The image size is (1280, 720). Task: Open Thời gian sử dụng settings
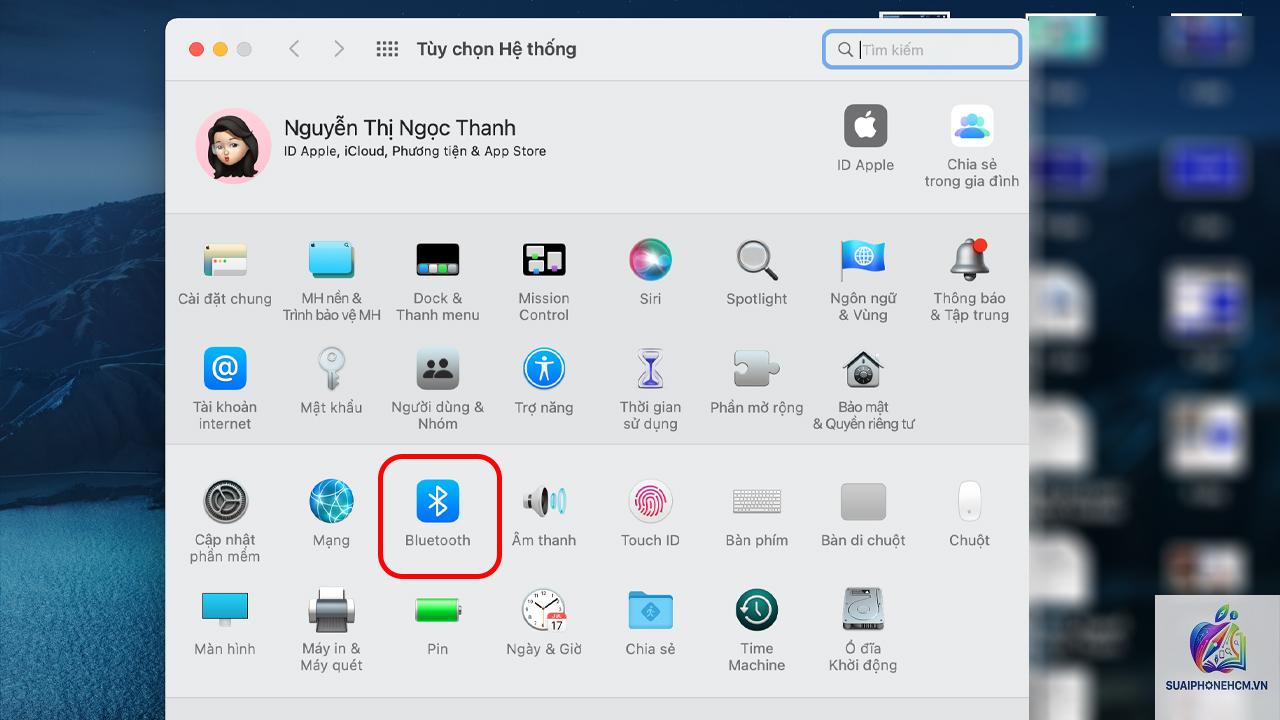click(650, 369)
